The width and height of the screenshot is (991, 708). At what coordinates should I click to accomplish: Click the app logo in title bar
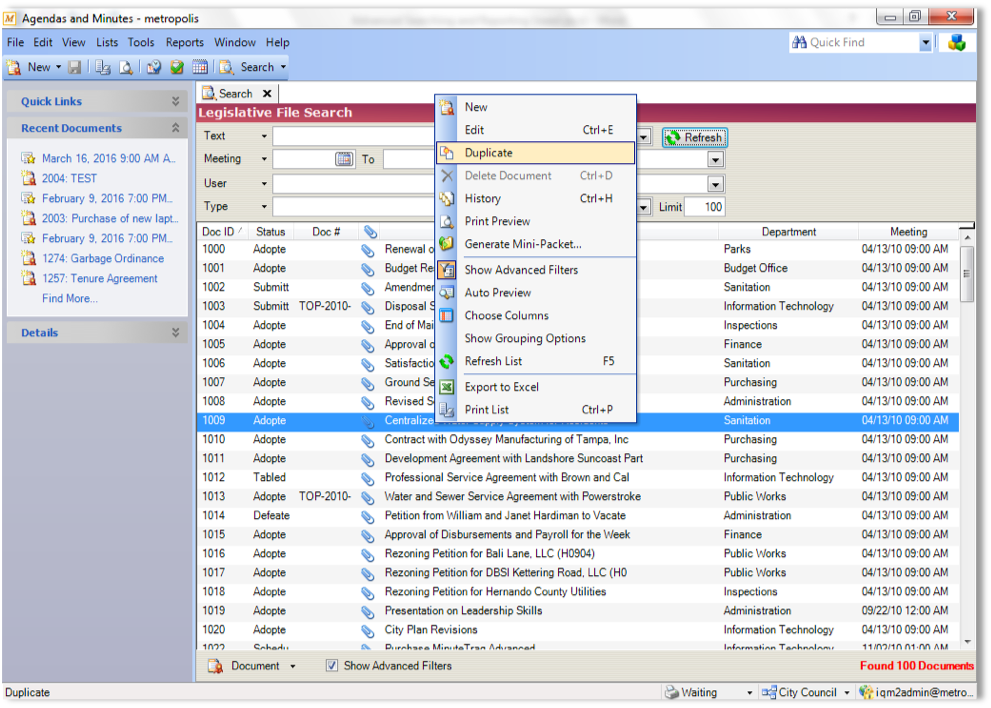[x=10, y=18]
